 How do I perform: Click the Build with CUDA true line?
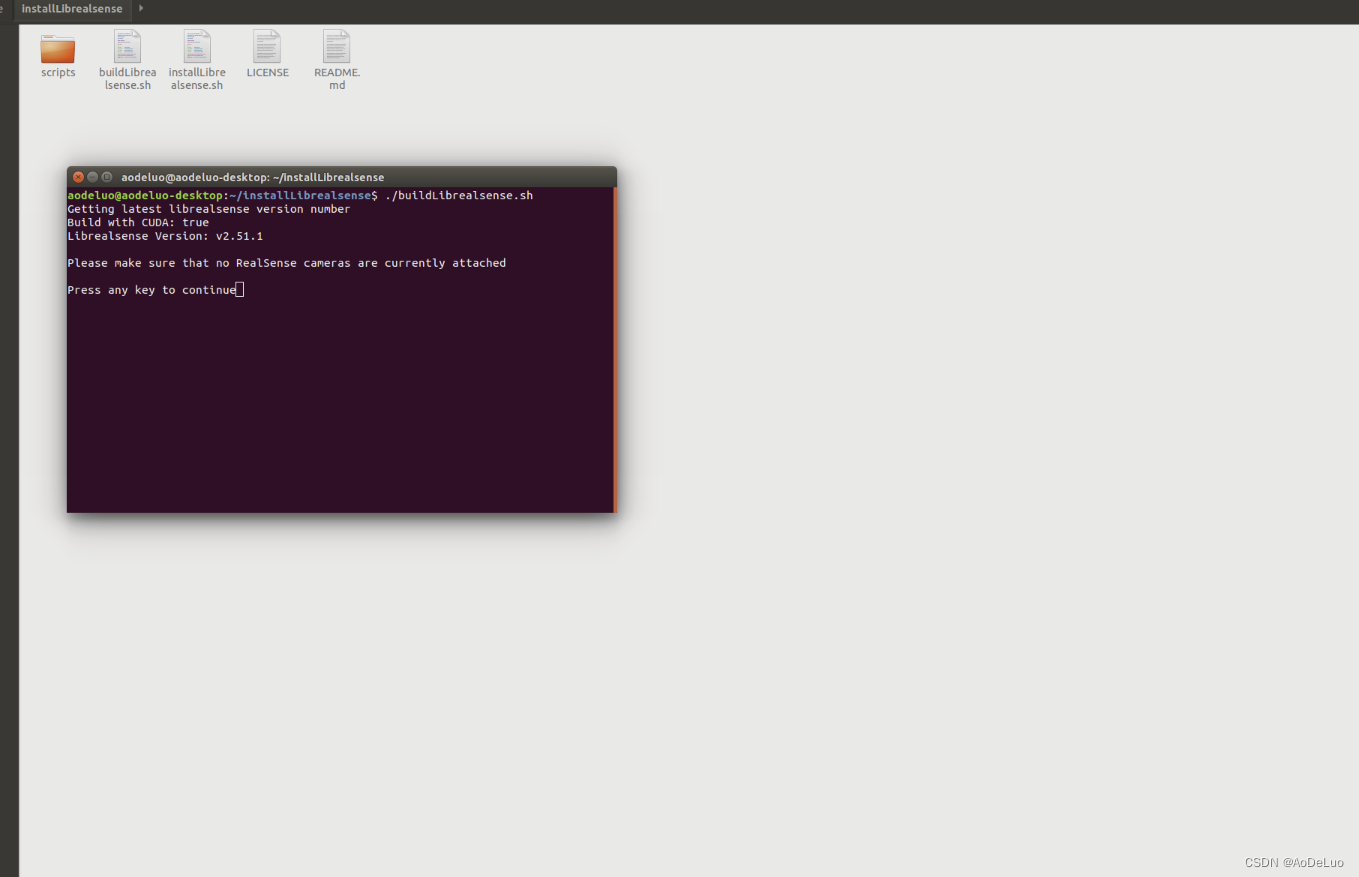coord(138,222)
